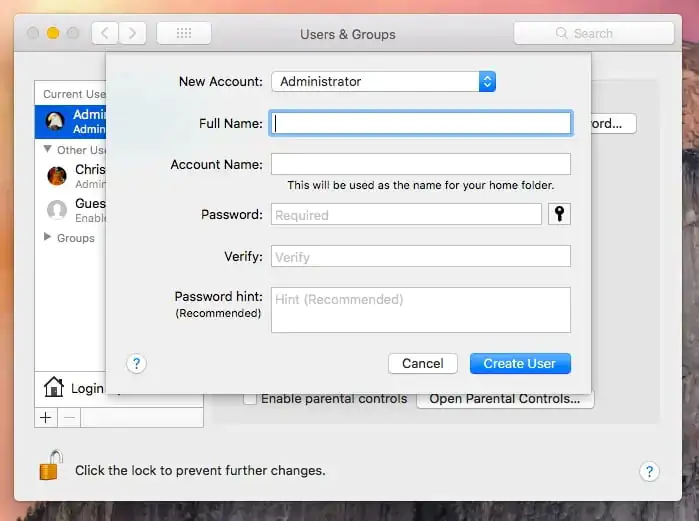This screenshot has height=521, width=699.
Task: Select the current Admin user eagle avatar
Action: tap(55, 121)
